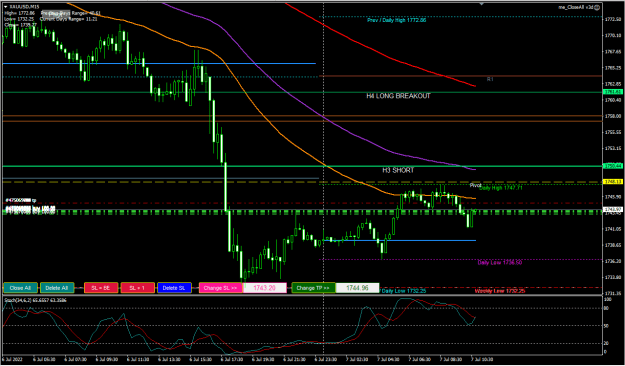Click the Weekly Low 1732.25 label

(x=500, y=291)
